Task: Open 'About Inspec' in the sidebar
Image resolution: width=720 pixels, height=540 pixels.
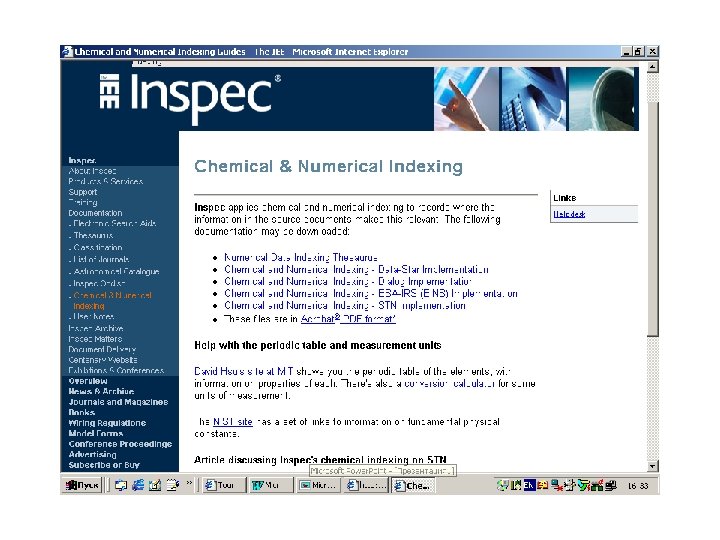Action: pyautogui.click(x=92, y=171)
